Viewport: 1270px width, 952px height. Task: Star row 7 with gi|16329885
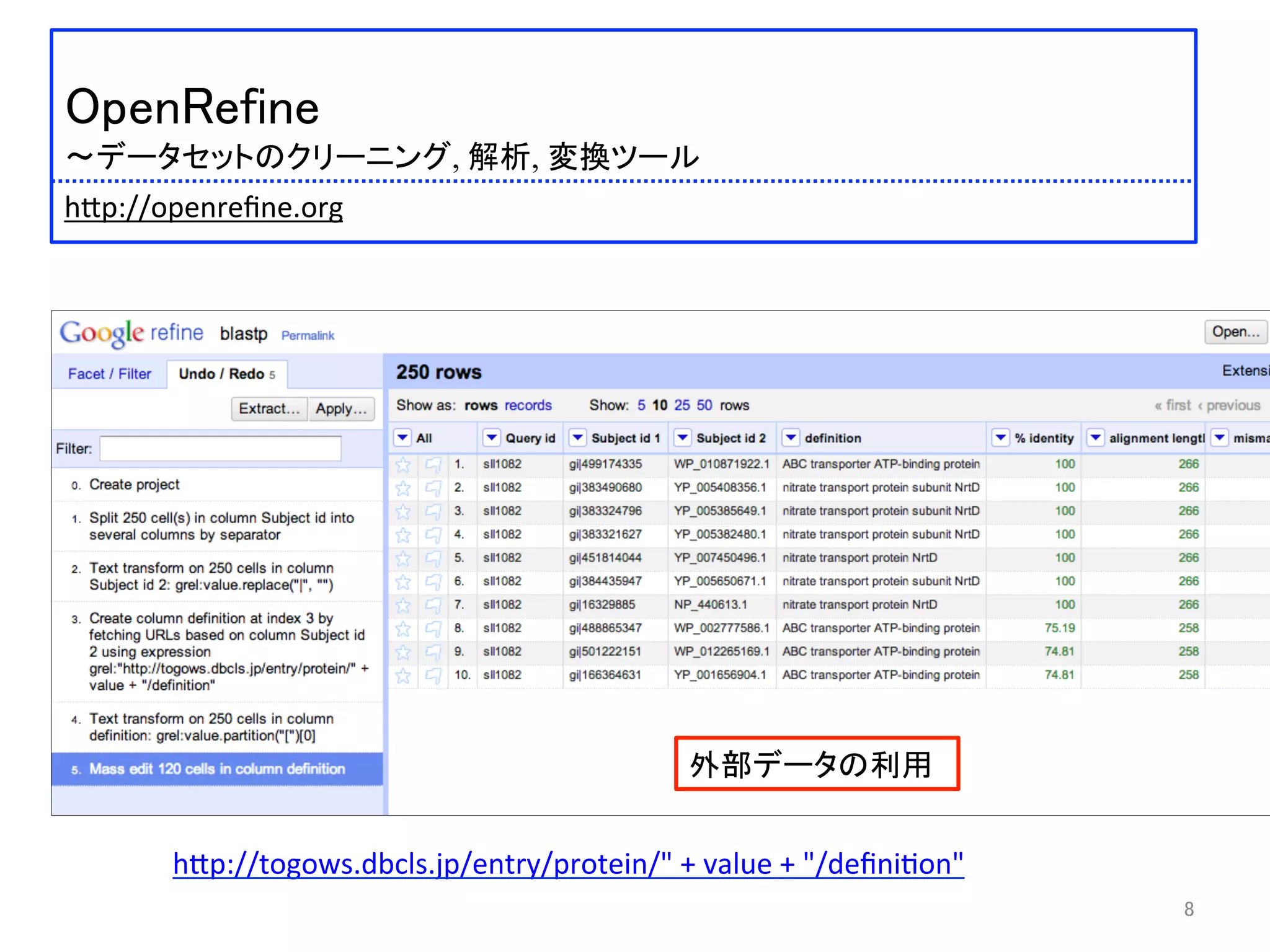coord(403,605)
